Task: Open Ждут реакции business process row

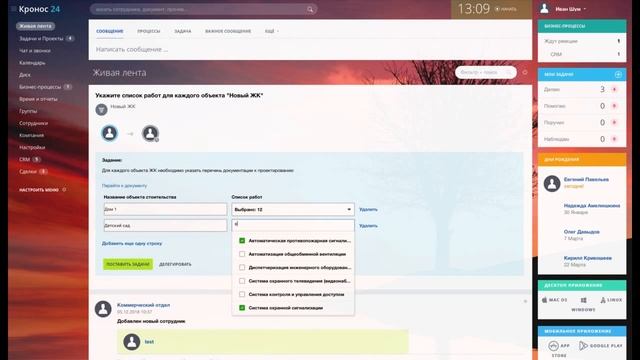Action: point(582,41)
